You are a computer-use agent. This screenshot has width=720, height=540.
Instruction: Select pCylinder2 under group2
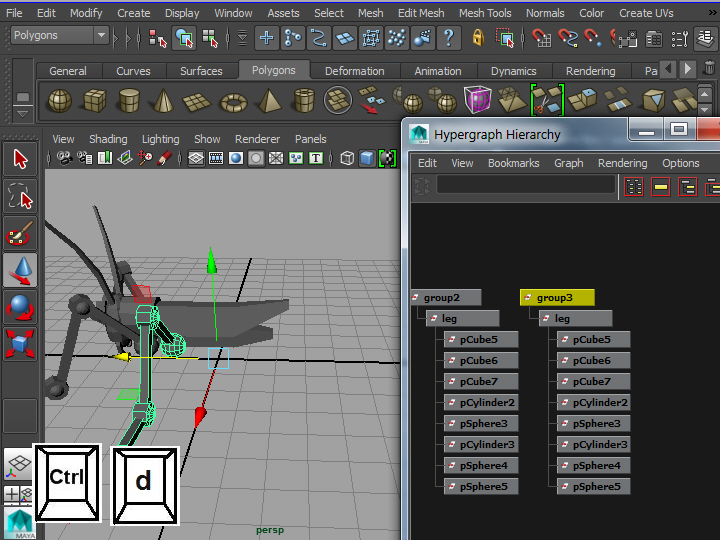(481, 402)
